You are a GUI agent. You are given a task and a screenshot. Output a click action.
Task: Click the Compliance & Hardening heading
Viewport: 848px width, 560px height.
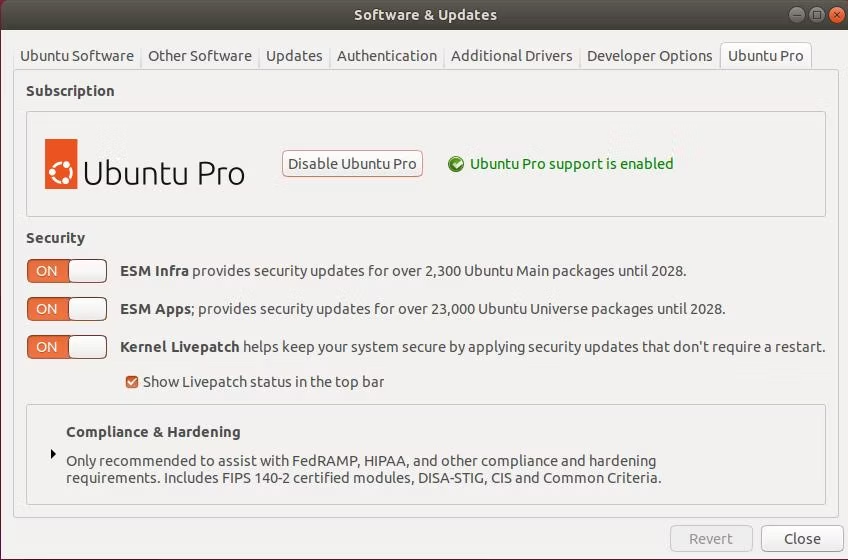tap(153, 432)
